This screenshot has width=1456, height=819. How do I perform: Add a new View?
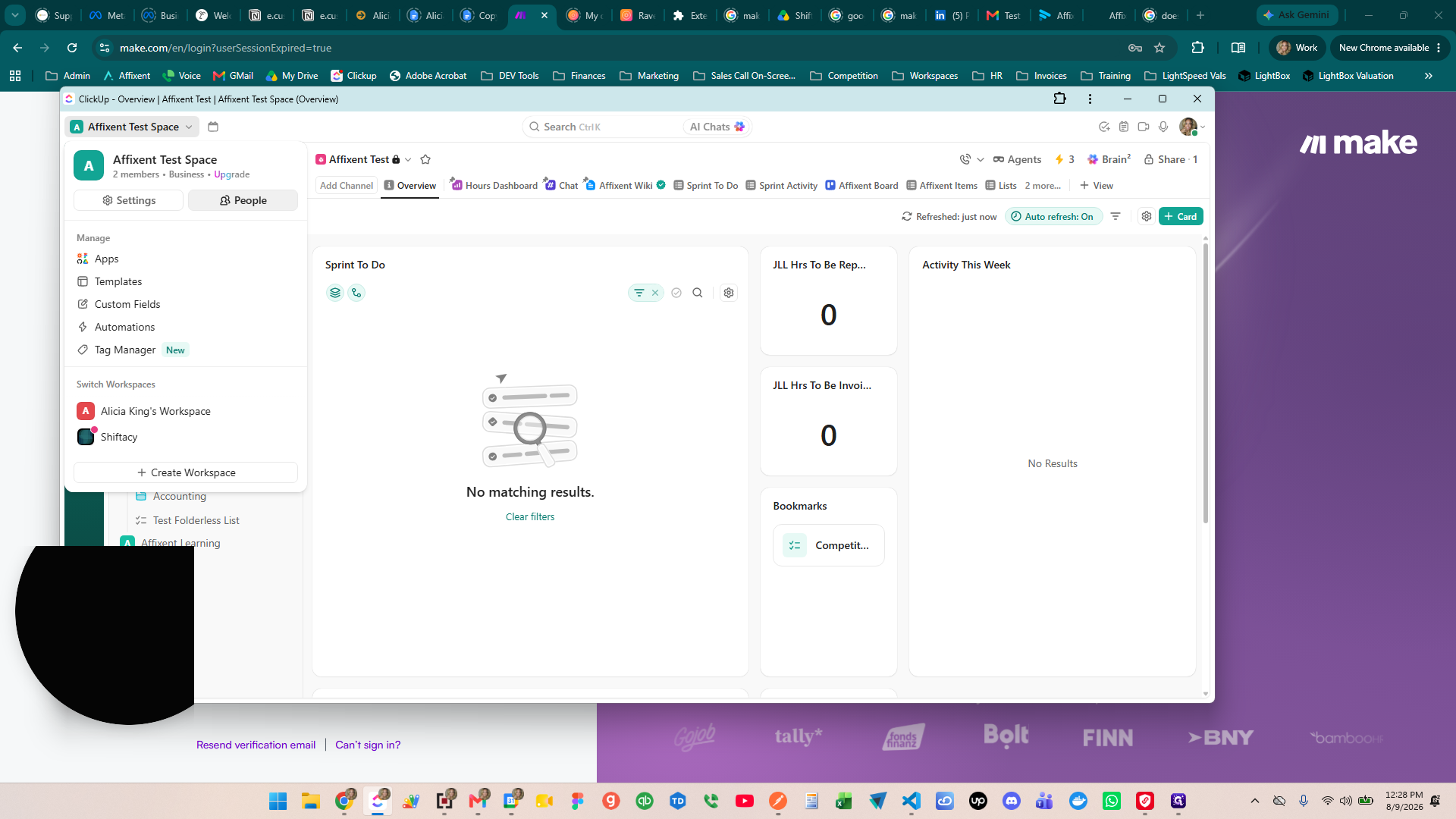point(1097,185)
